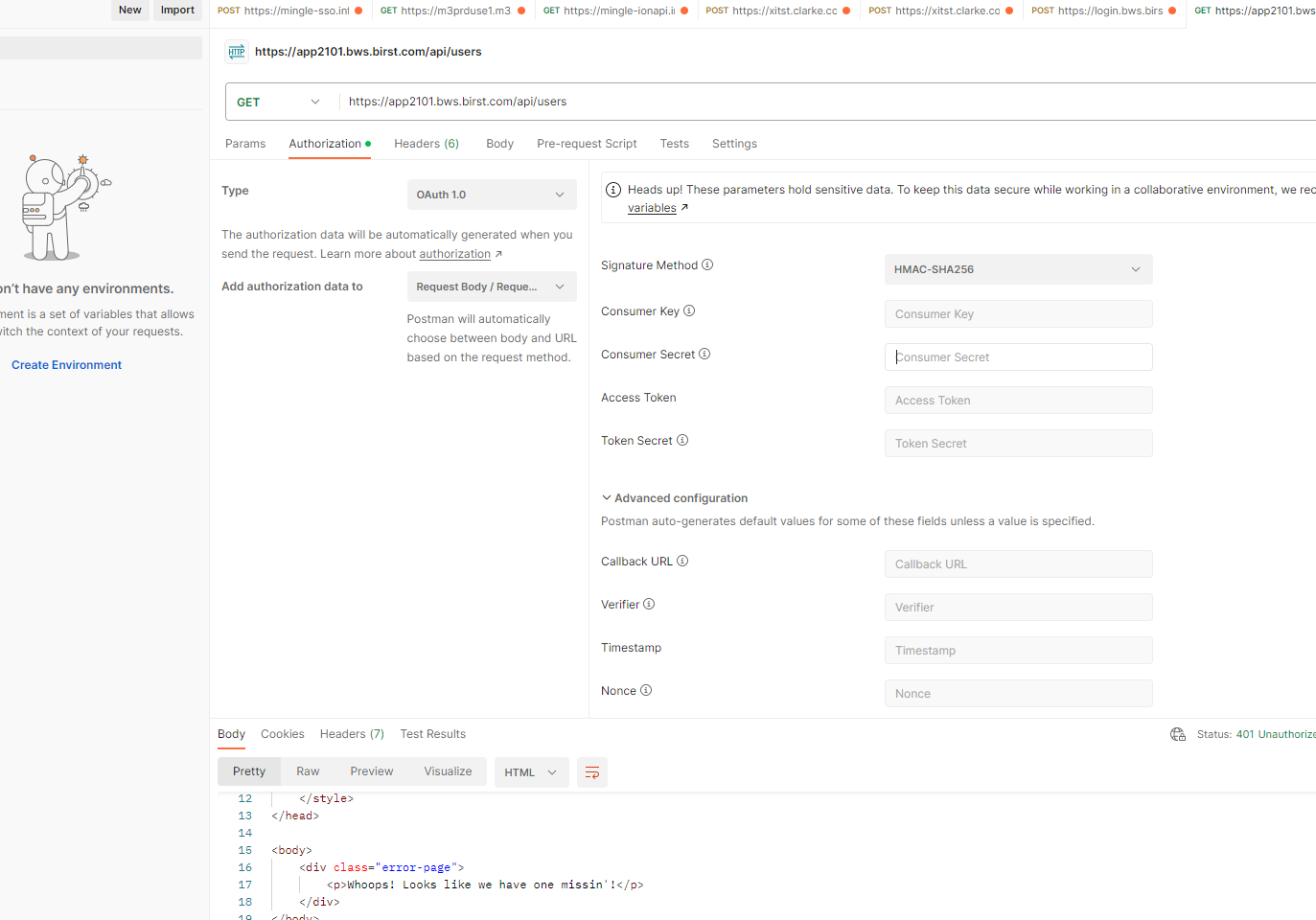
Task: Click the Consumer Secret input field
Action: 1018,357
